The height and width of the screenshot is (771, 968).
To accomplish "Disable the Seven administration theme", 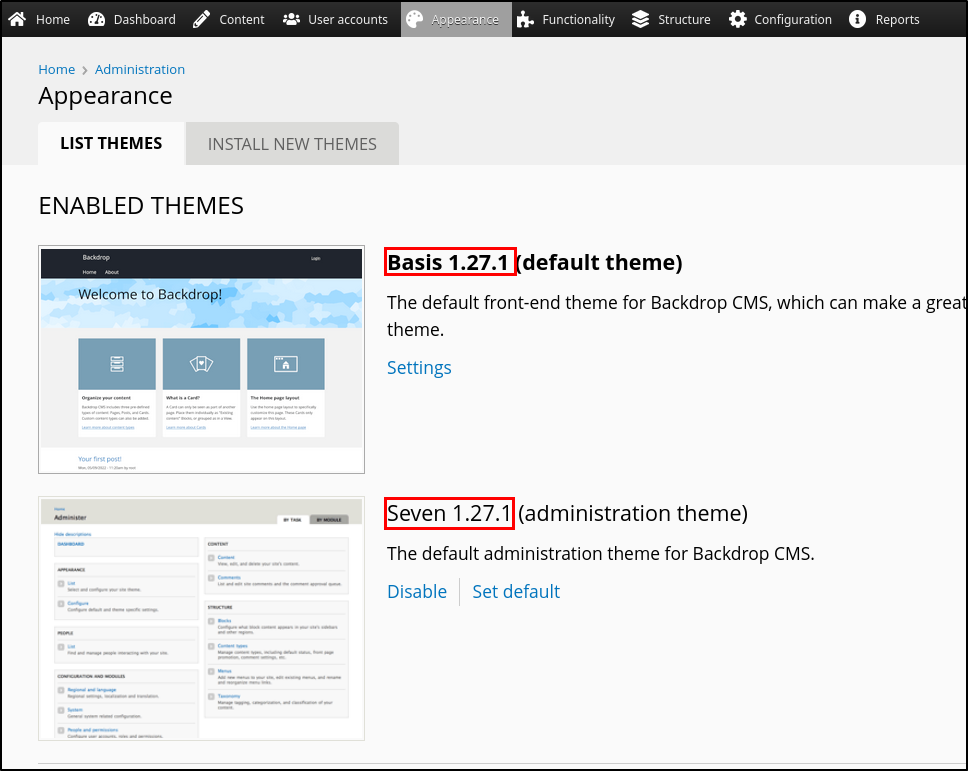I will pyautogui.click(x=417, y=591).
